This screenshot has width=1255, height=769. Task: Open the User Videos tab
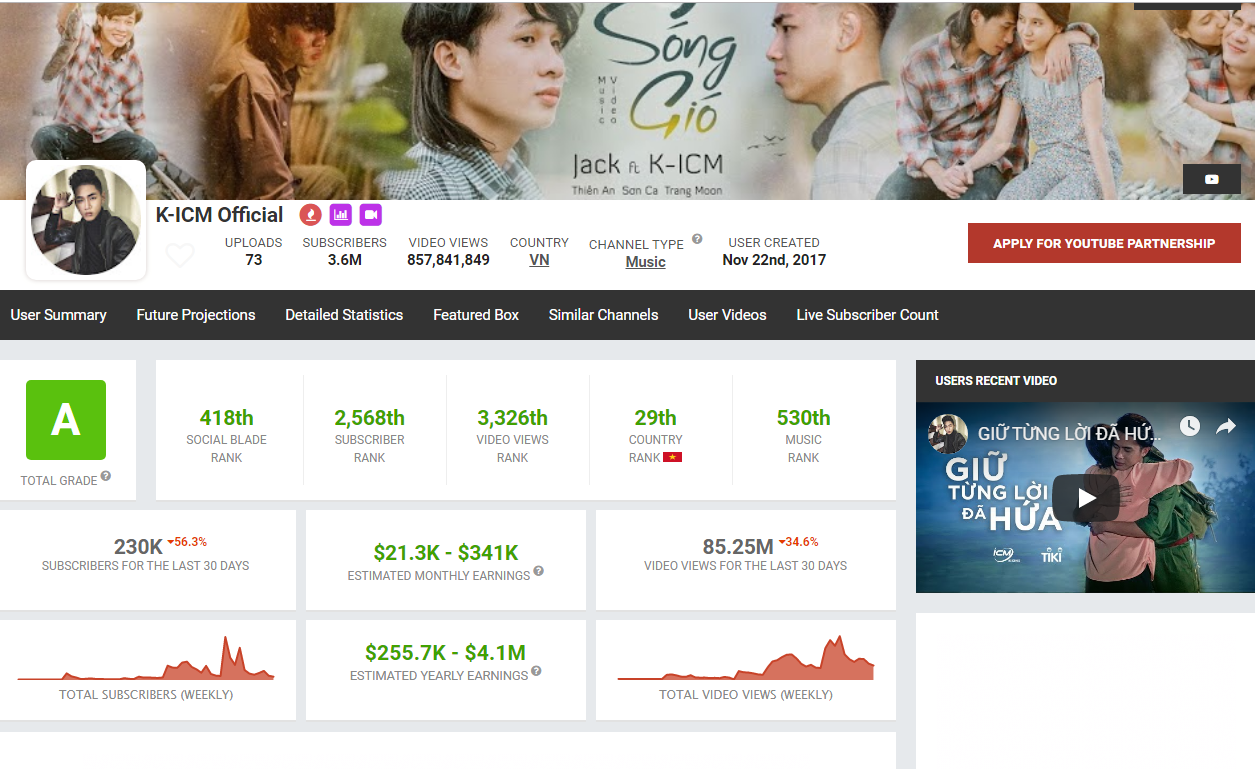point(727,315)
